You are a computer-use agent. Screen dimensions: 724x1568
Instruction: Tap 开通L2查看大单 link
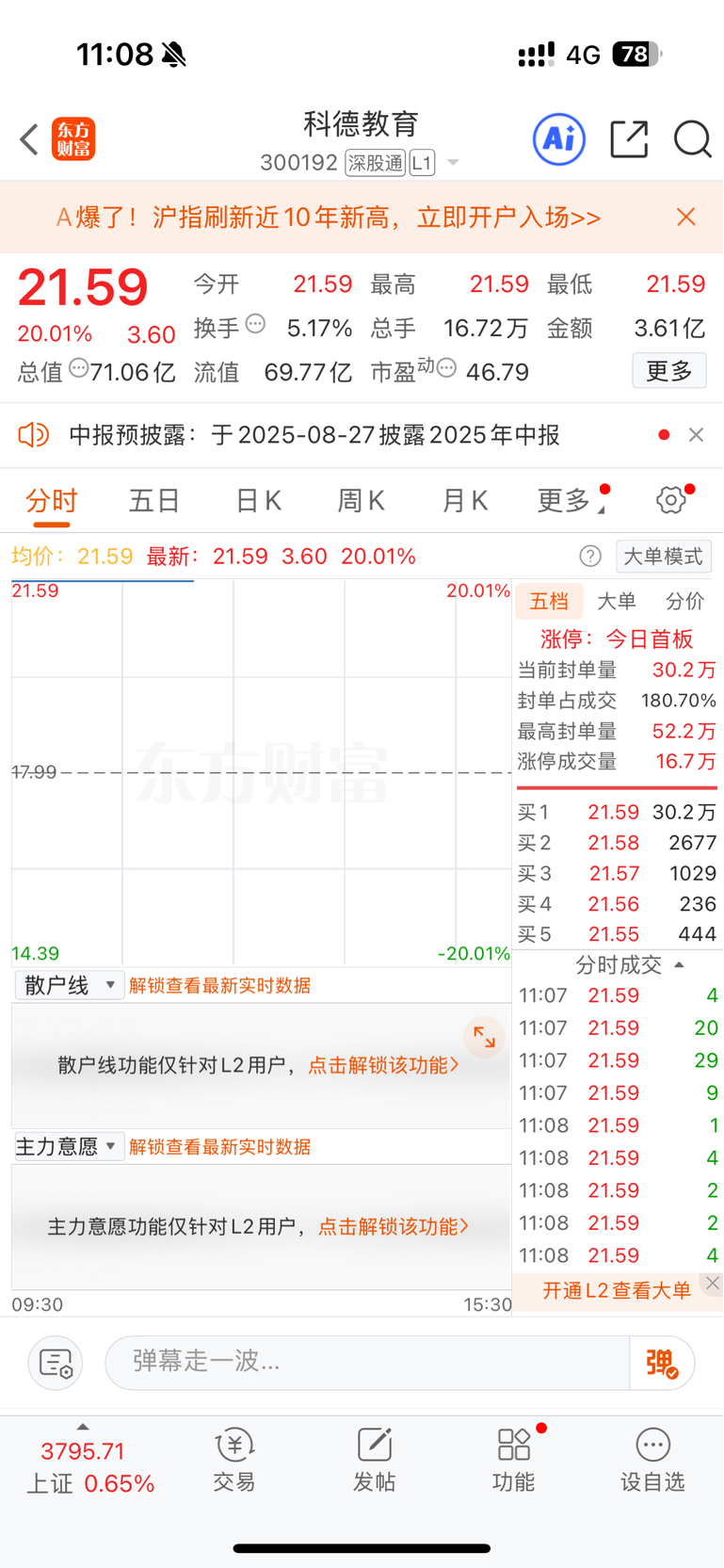pos(617,1290)
